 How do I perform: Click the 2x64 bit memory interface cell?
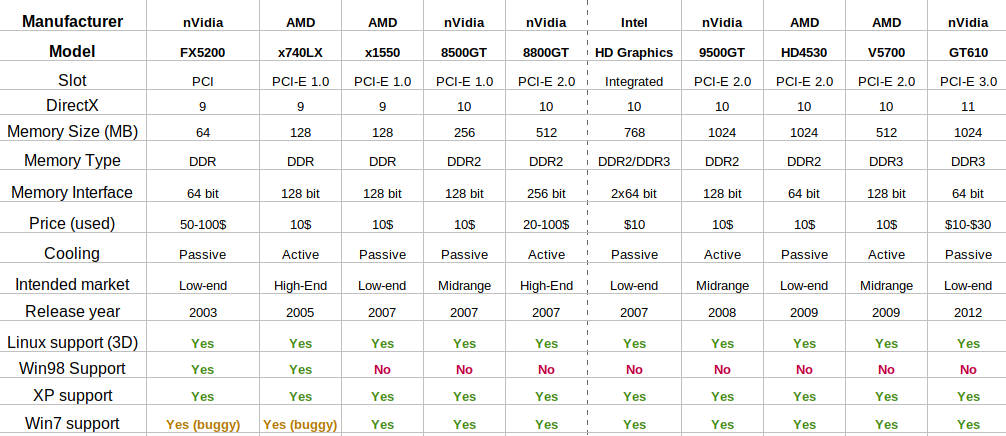634,193
